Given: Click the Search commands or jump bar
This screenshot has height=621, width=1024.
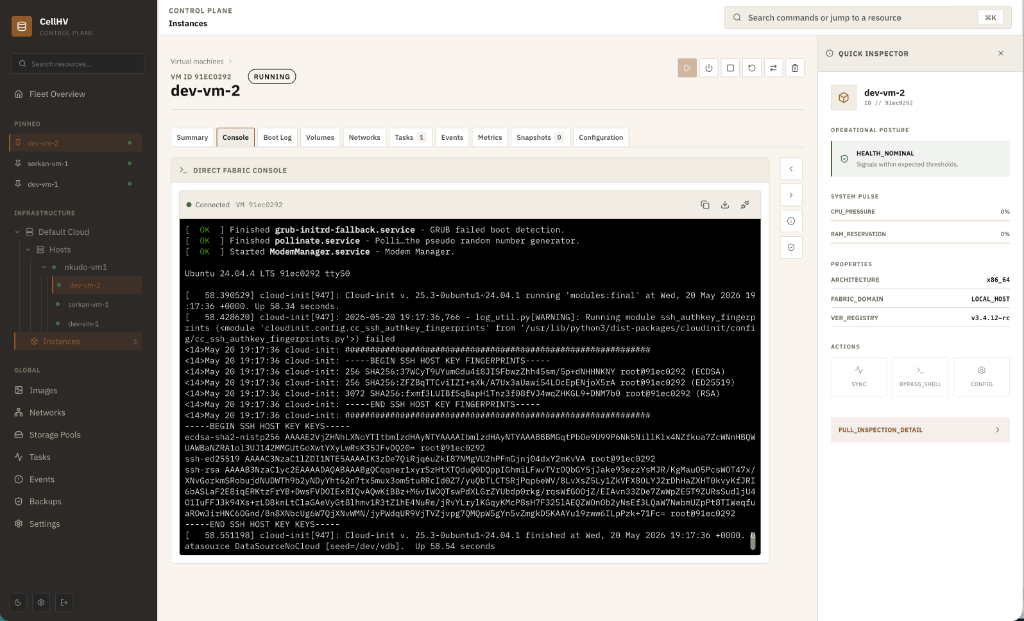Looking at the screenshot, I should pos(867,18).
